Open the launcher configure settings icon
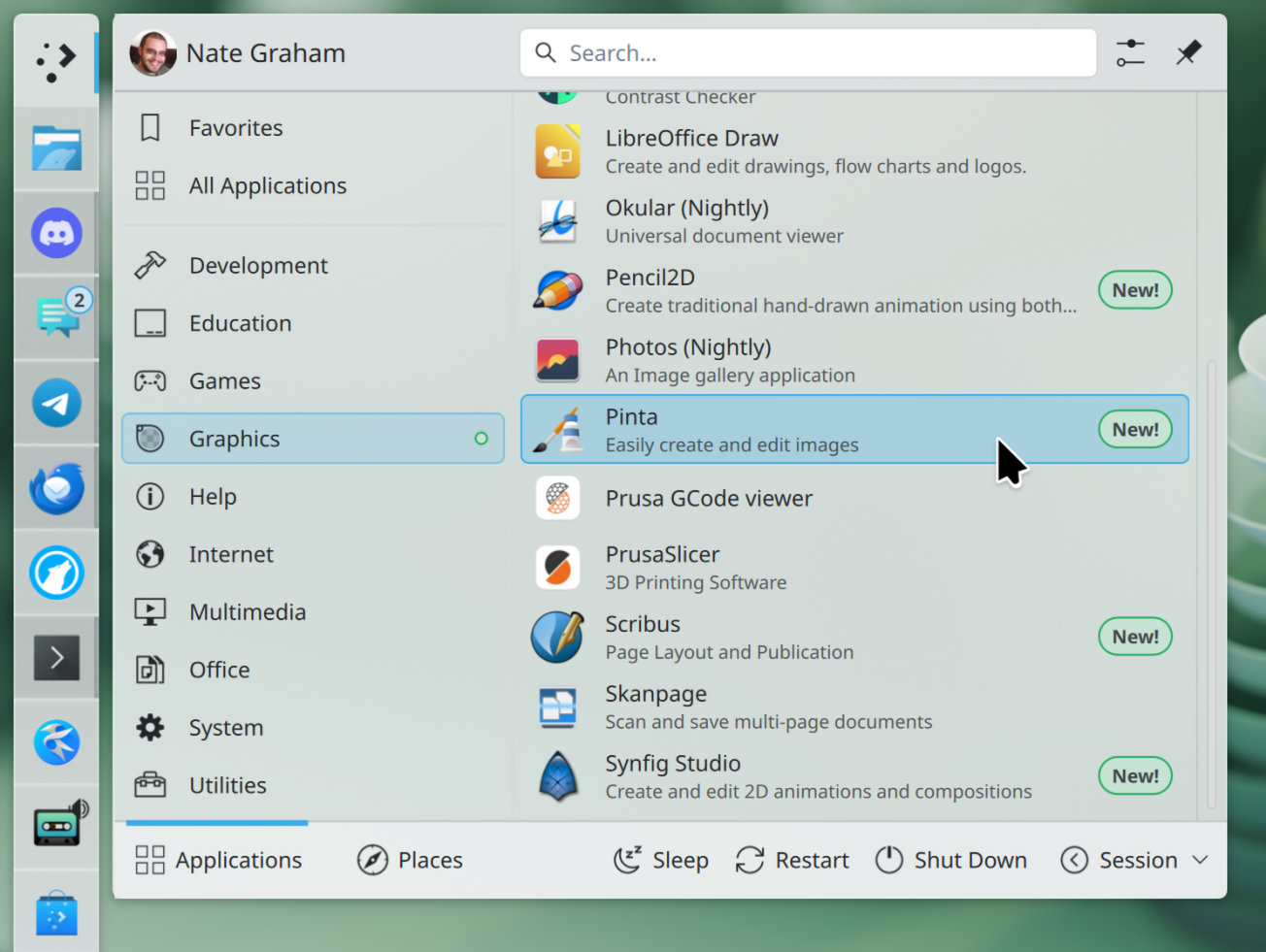 pos(1130,52)
